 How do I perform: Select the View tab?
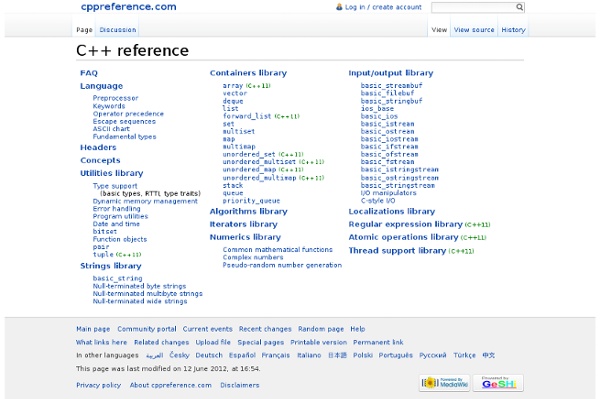click(439, 29)
